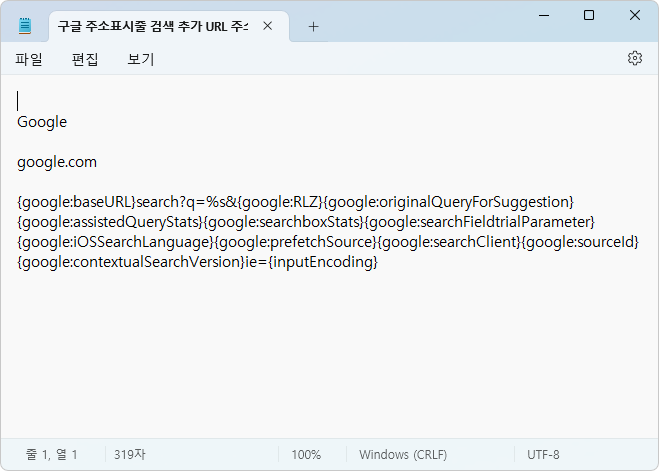Click {google:searchFieldtrialParameter} text
Image resolution: width=659 pixels, height=471 pixels.
(479, 222)
